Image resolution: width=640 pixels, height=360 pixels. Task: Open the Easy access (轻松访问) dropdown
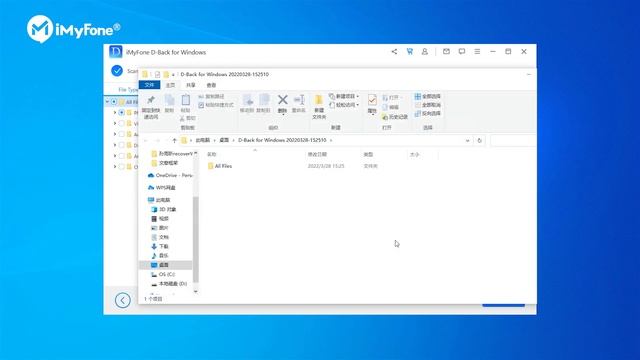tap(344, 105)
